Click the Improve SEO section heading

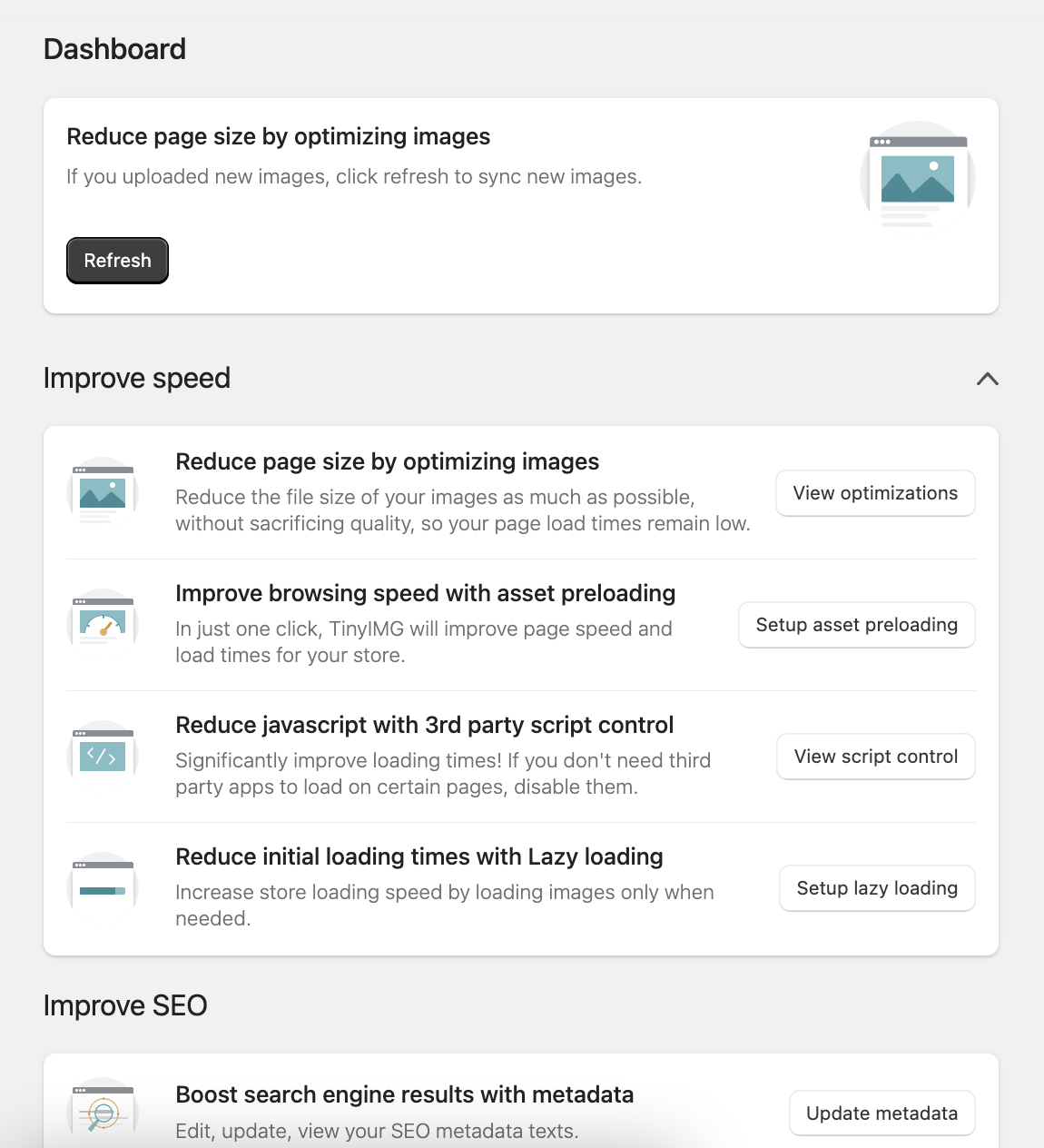125,1005
